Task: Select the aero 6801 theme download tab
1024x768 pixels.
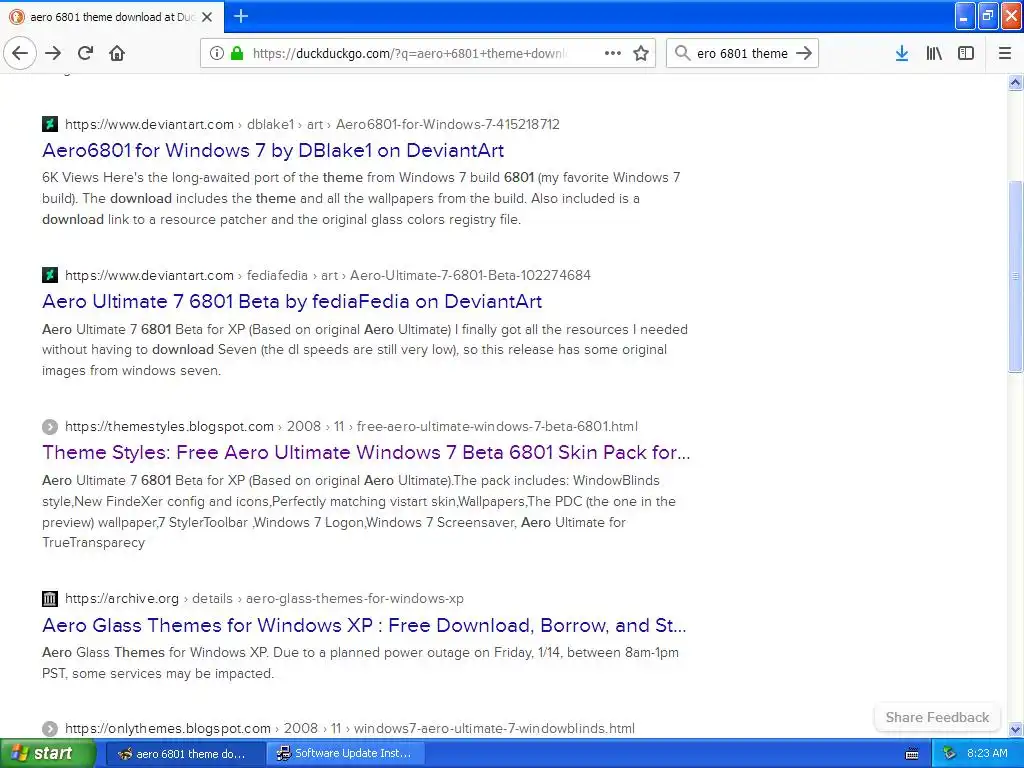Action: pyautogui.click(x=112, y=17)
